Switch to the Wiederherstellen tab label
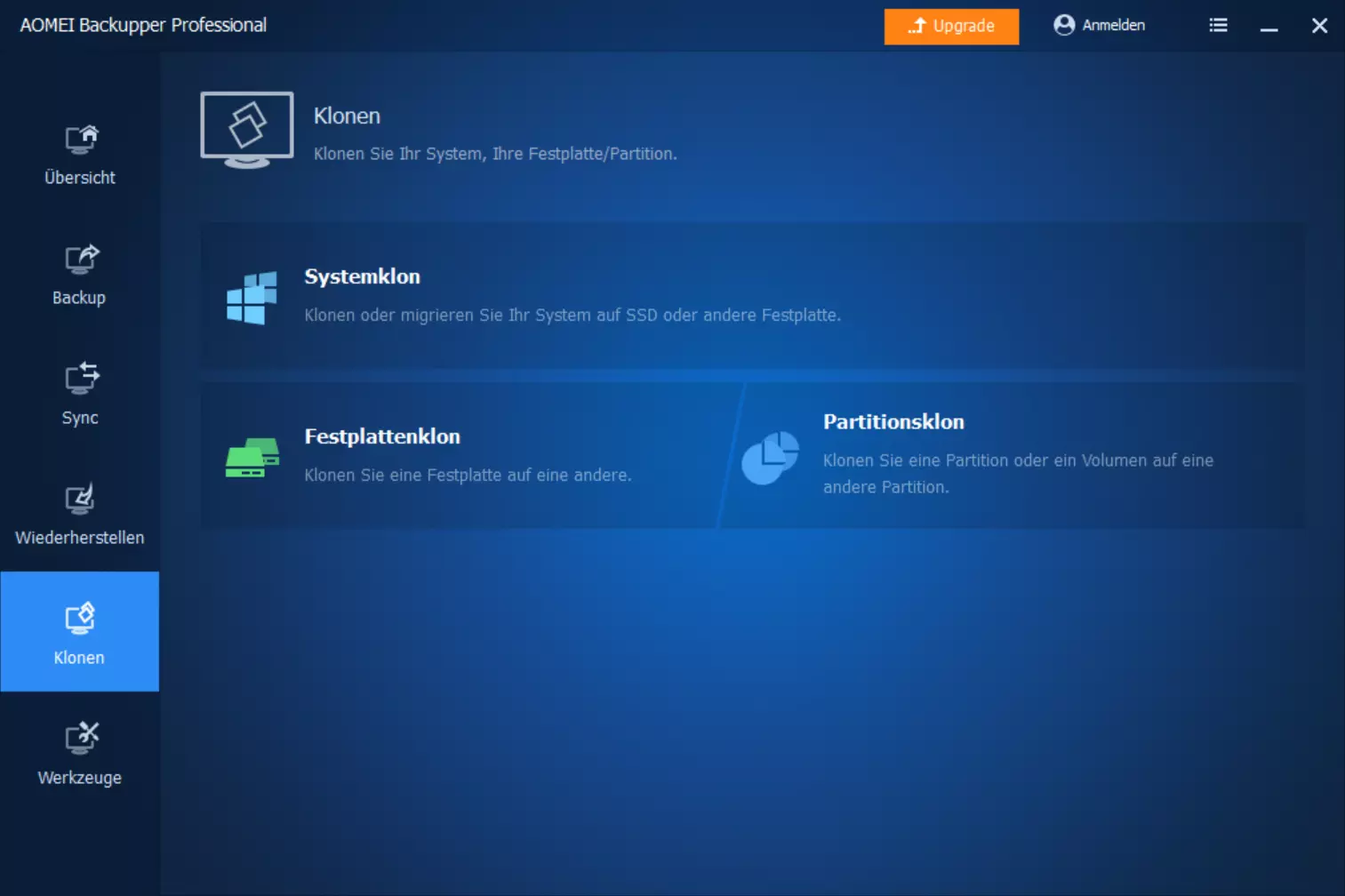This screenshot has width=1345, height=896. click(x=80, y=538)
